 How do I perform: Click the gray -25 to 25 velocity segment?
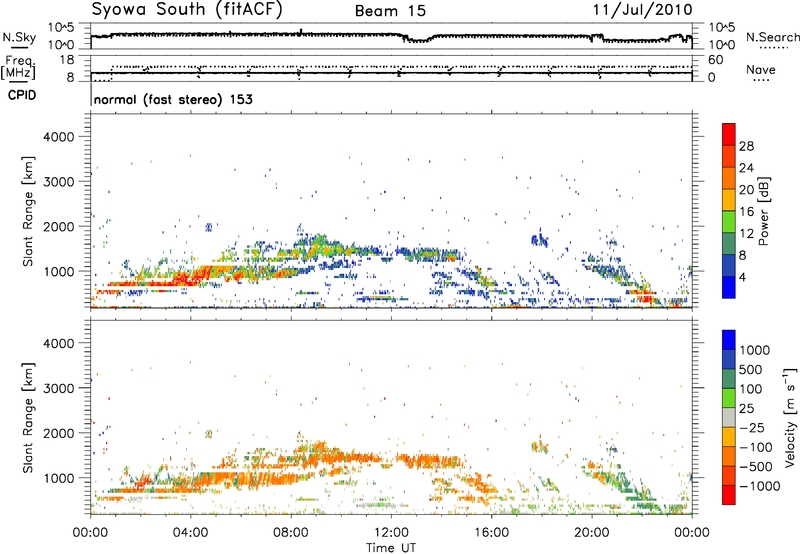point(729,417)
